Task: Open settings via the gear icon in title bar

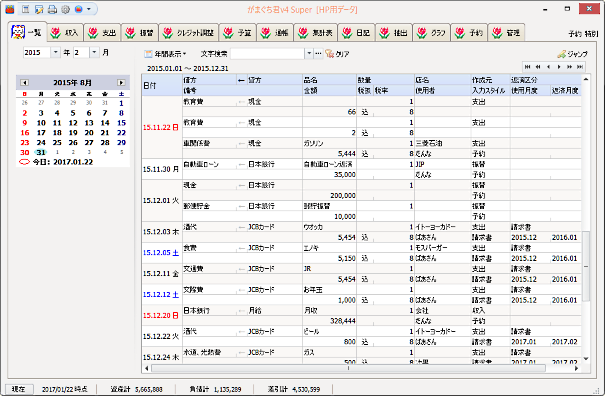Action: [x=66, y=9]
